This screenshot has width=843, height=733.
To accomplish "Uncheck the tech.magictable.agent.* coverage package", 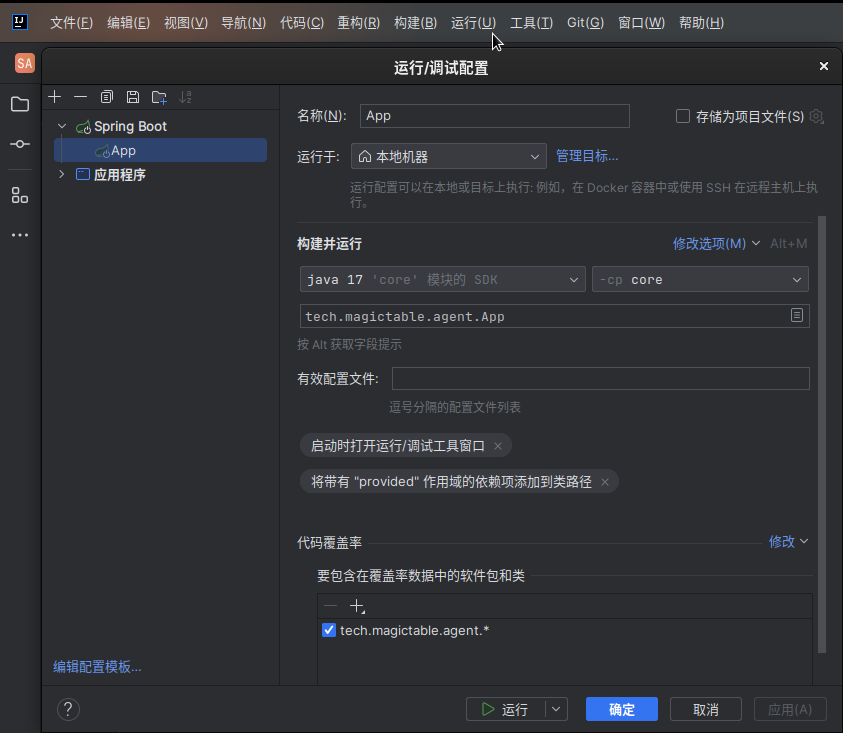I will pos(329,630).
